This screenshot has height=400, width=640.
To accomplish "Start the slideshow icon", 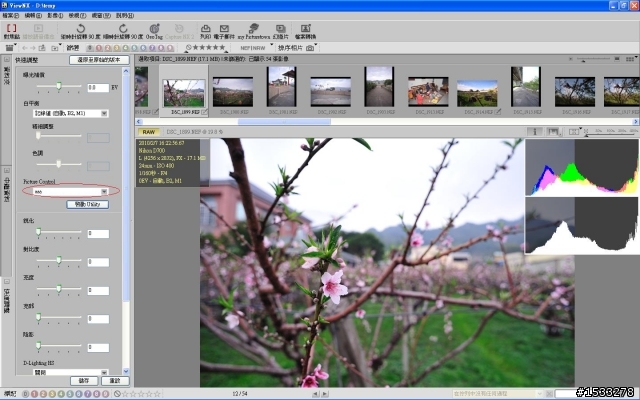I will click(x=280, y=28).
